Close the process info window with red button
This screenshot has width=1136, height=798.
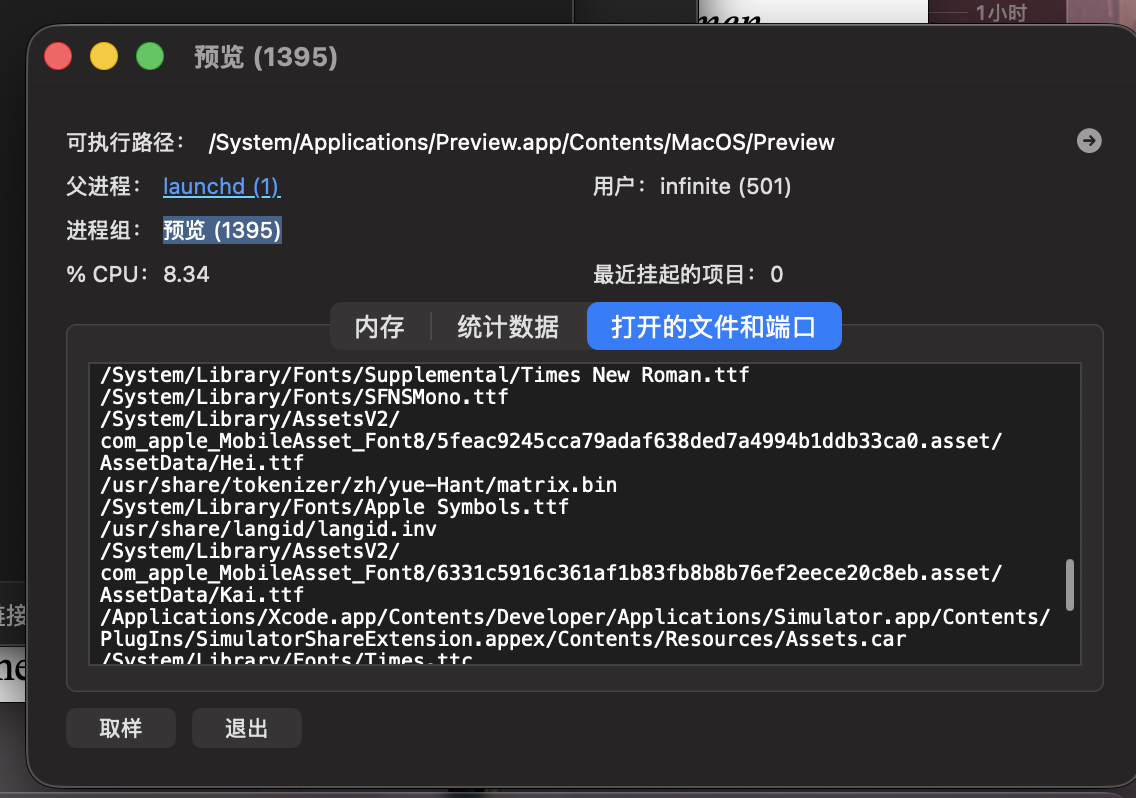pos(58,57)
